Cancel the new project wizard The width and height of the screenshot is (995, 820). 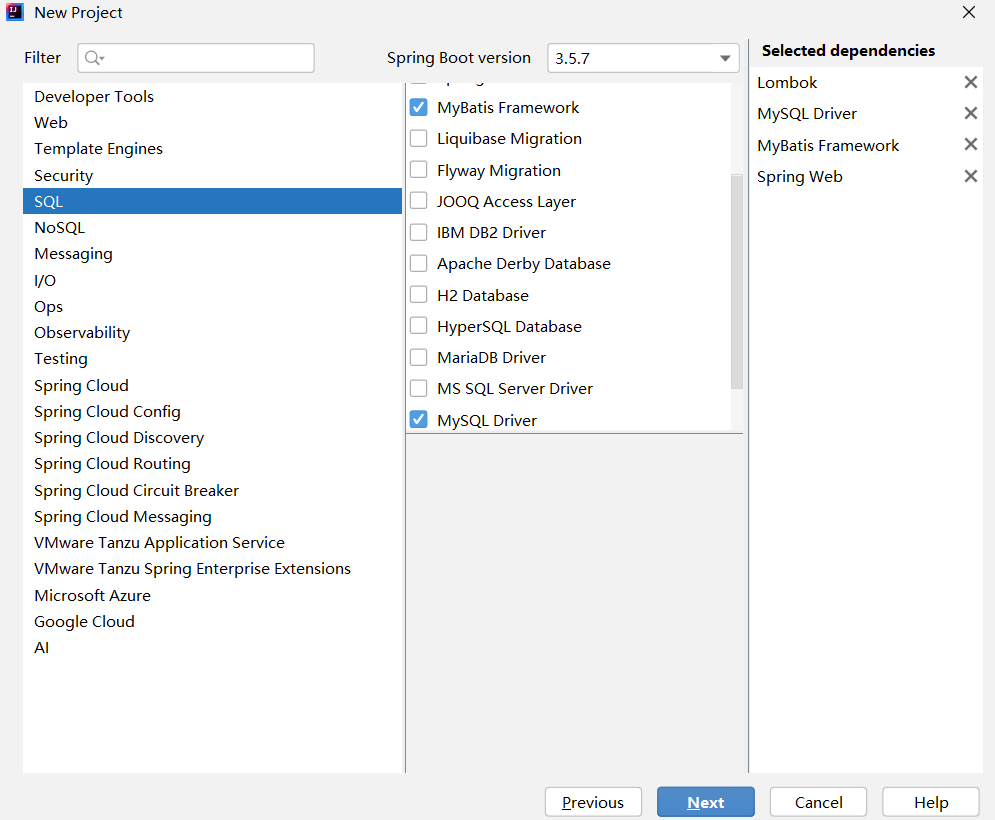(x=819, y=802)
